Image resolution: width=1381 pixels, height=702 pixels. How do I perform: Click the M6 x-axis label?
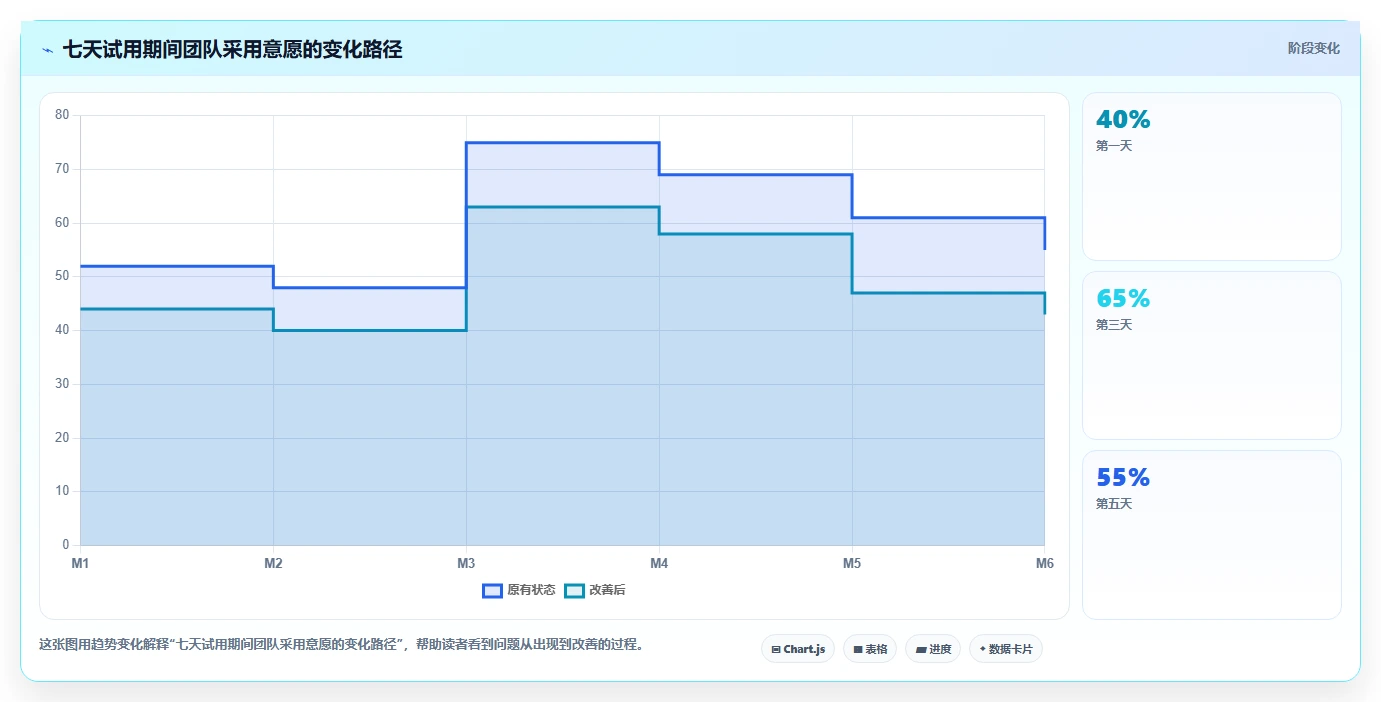click(1045, 564)
